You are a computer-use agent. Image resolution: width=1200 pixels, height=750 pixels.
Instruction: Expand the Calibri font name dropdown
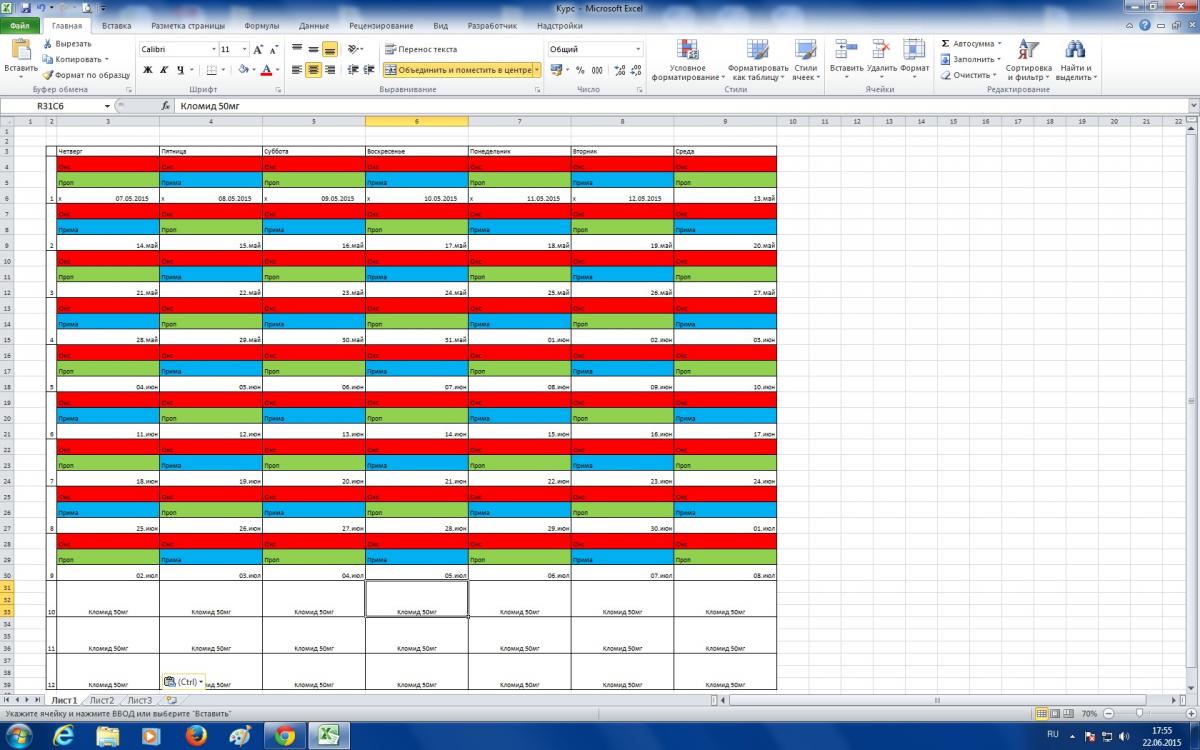pyautogui.click(x=213, y=49)
